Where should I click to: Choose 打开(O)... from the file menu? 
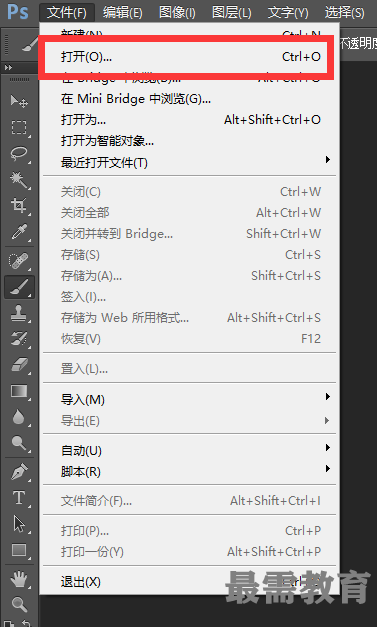(x=189, y=57)
